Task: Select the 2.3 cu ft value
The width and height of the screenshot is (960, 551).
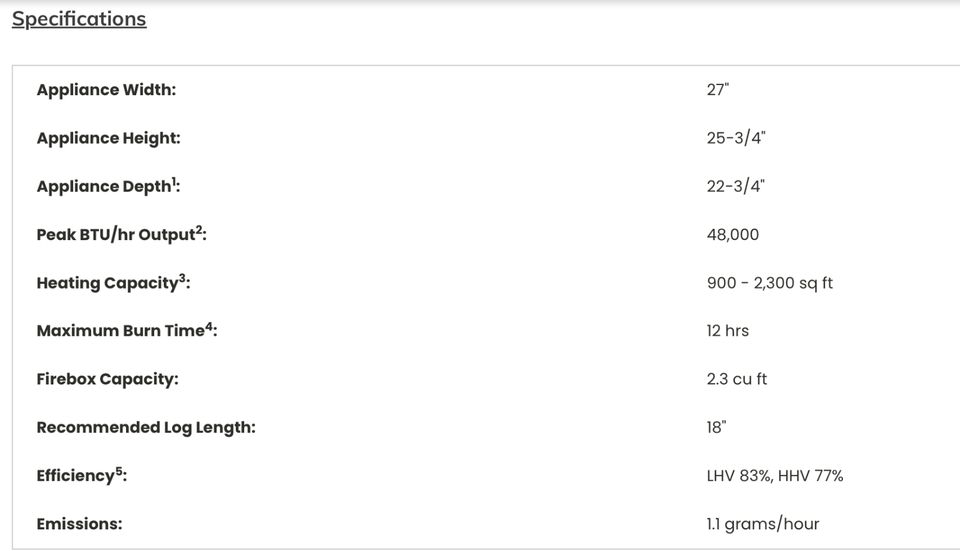Action: pos(736,379)
